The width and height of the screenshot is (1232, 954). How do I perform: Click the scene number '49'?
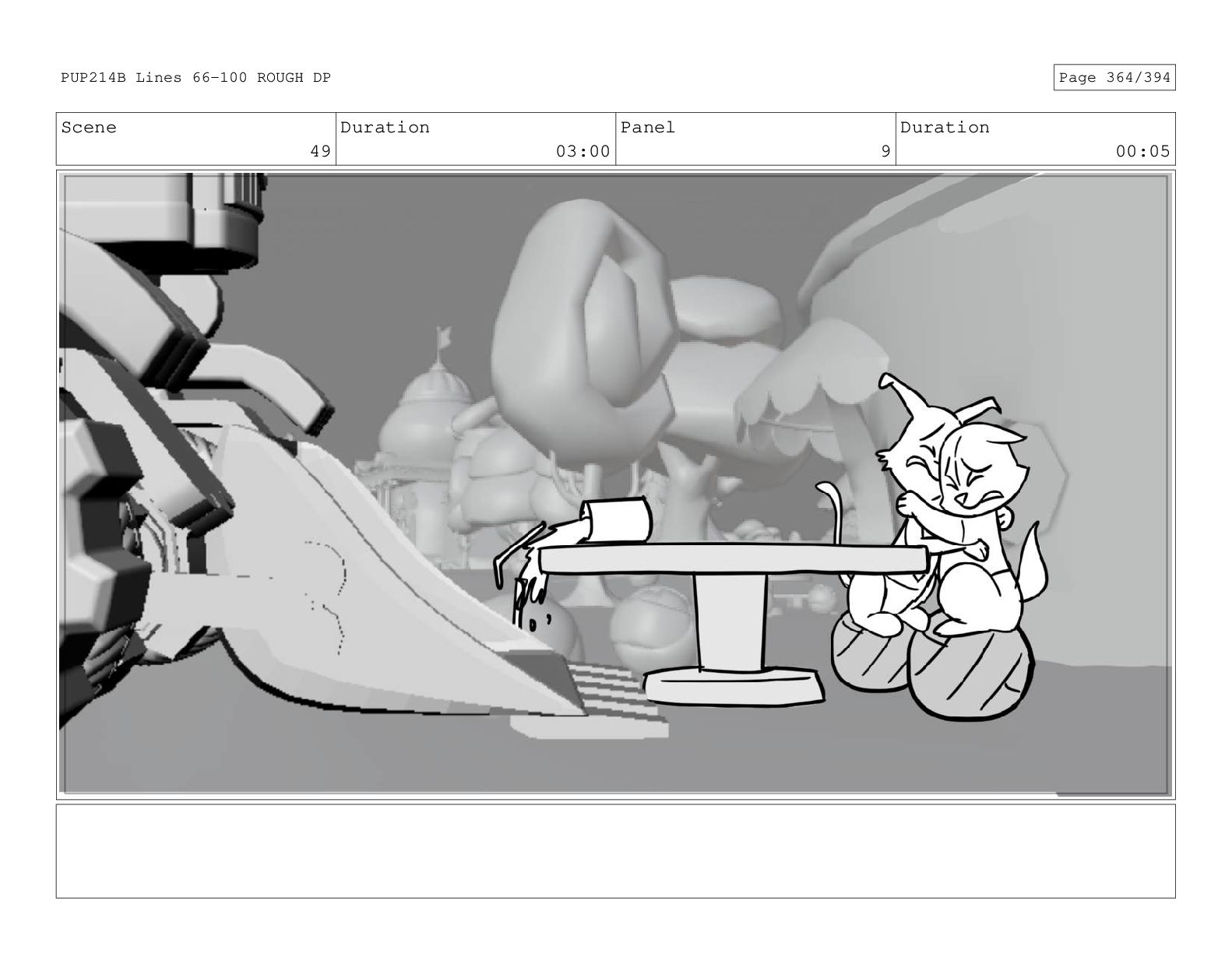click(320, 151)
